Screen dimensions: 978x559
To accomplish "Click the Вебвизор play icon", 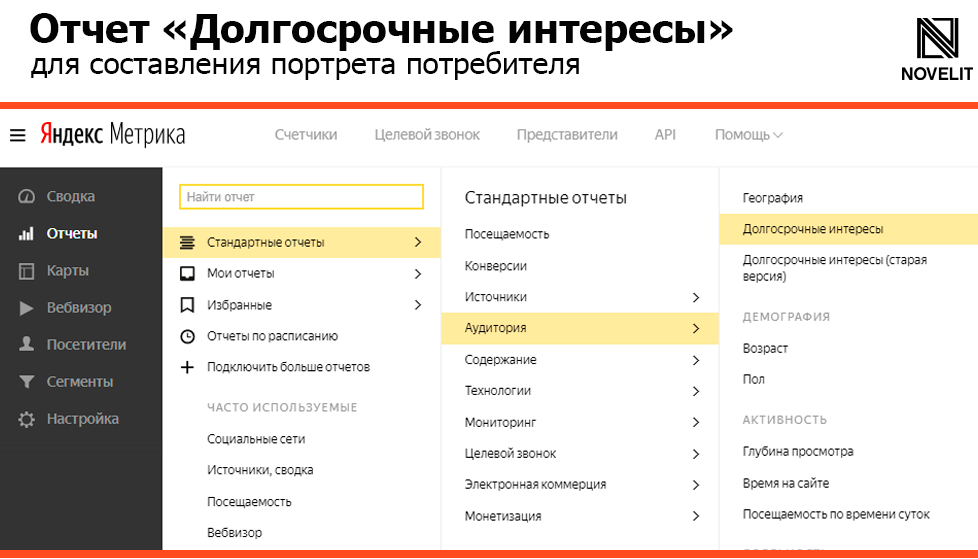I will (26, 308).
